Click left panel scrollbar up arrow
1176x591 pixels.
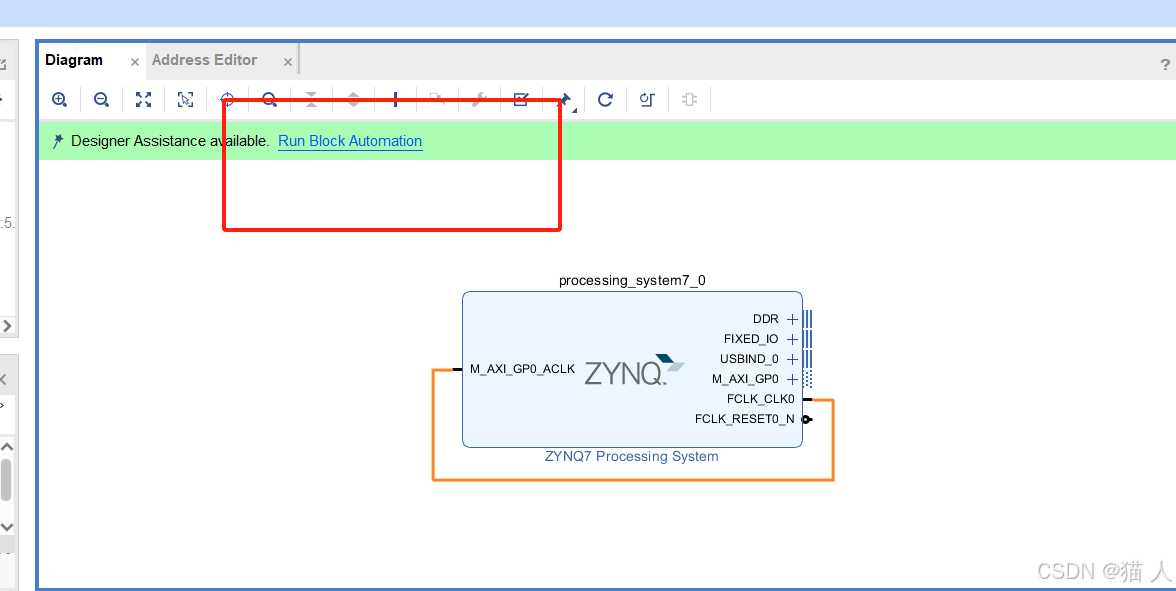coord(6,446)
